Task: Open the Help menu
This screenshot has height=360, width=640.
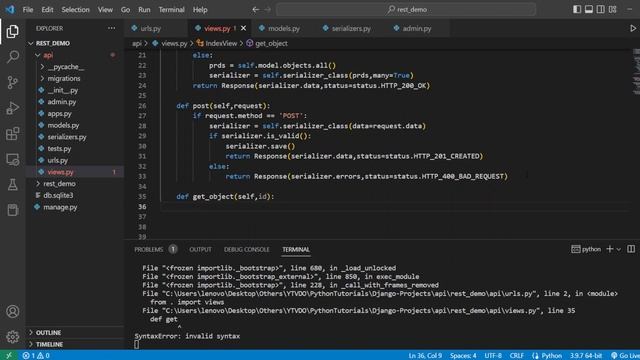Action: point(200,9)
